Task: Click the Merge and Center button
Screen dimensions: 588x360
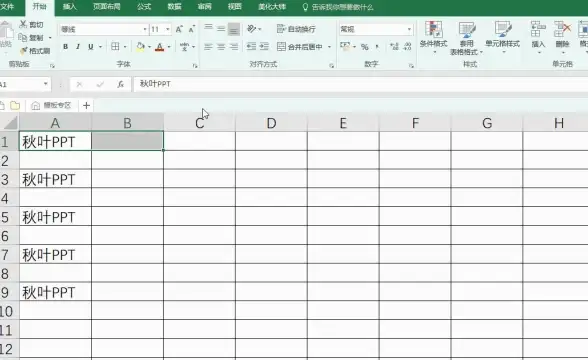Action: click(x=300, y=46)
